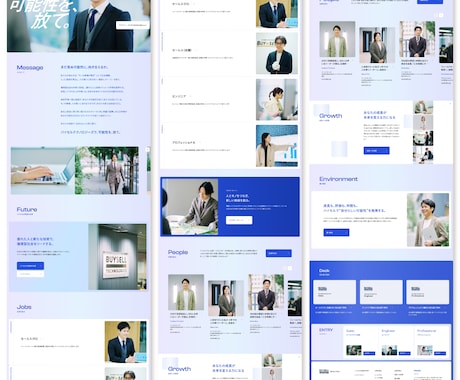
Task: Click the Environment section heading
Action: [x=338, y=179]
